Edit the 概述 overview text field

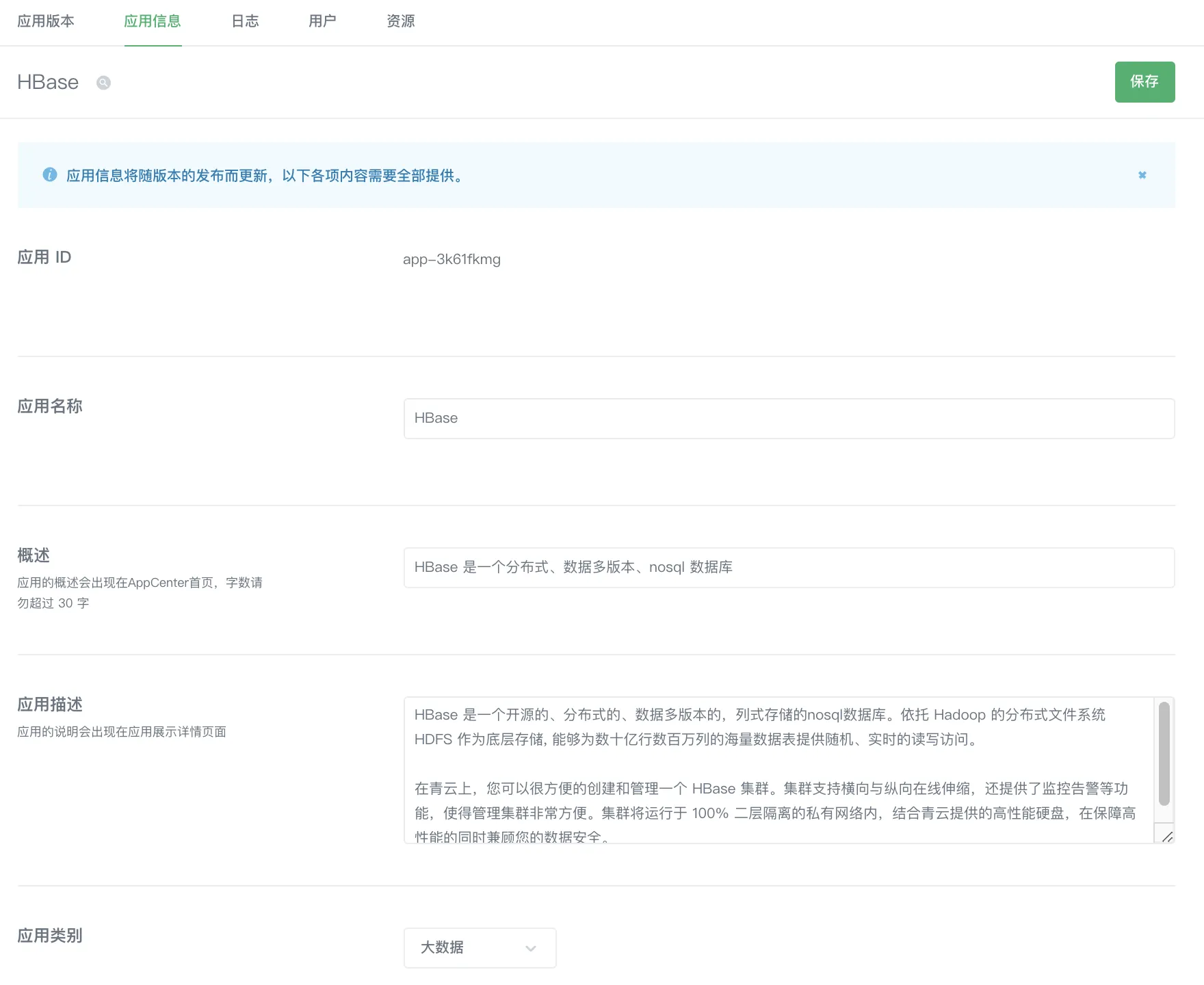787,568
